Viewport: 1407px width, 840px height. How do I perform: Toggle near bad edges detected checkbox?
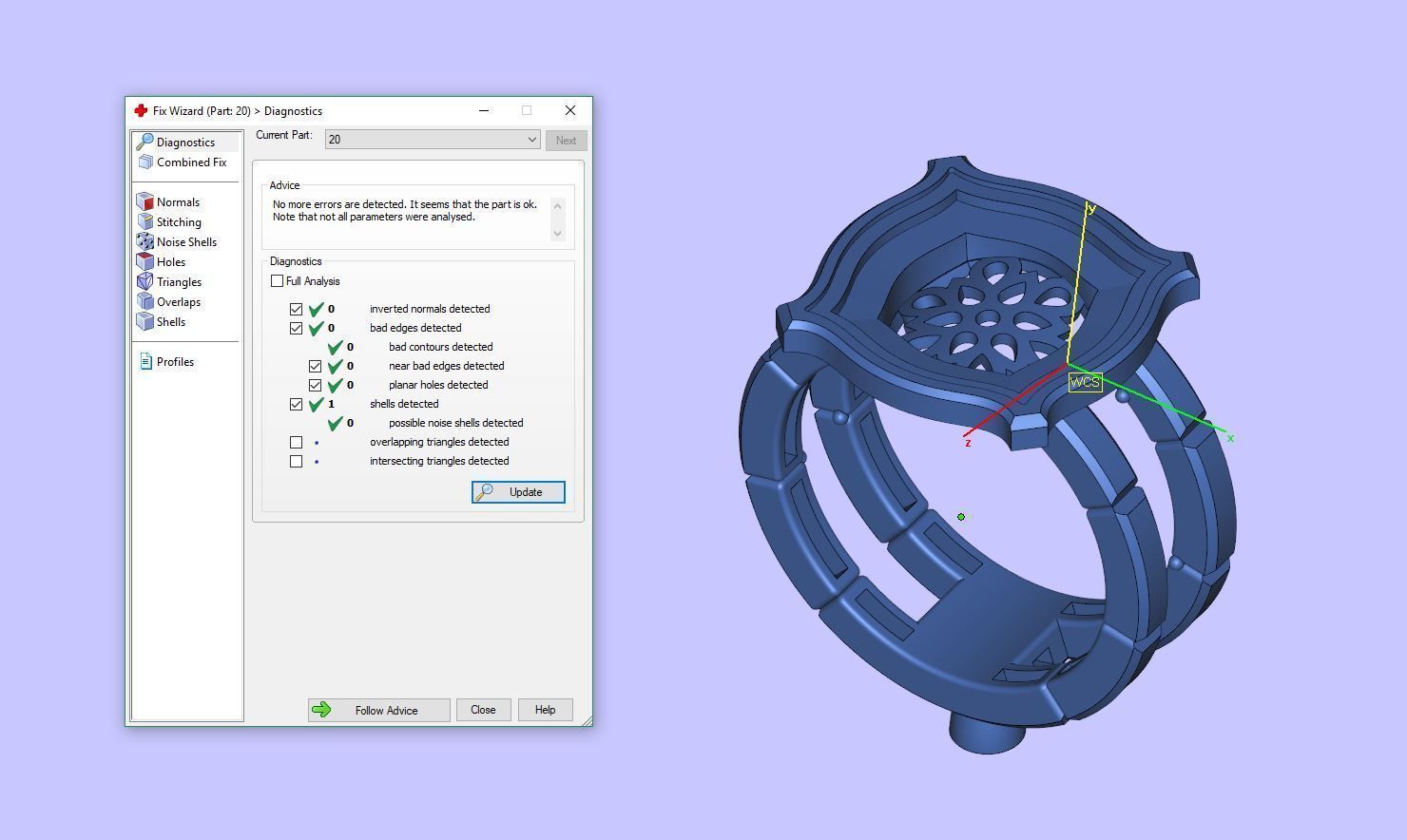coord(315,366)
